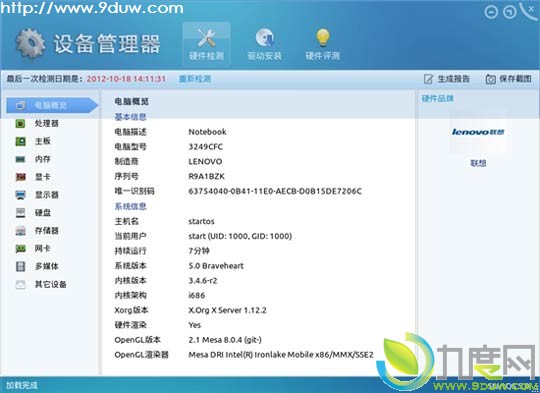540x393 pixels.
Task: Click the 生成报告 generate report button
Action: tap(447, 79)
